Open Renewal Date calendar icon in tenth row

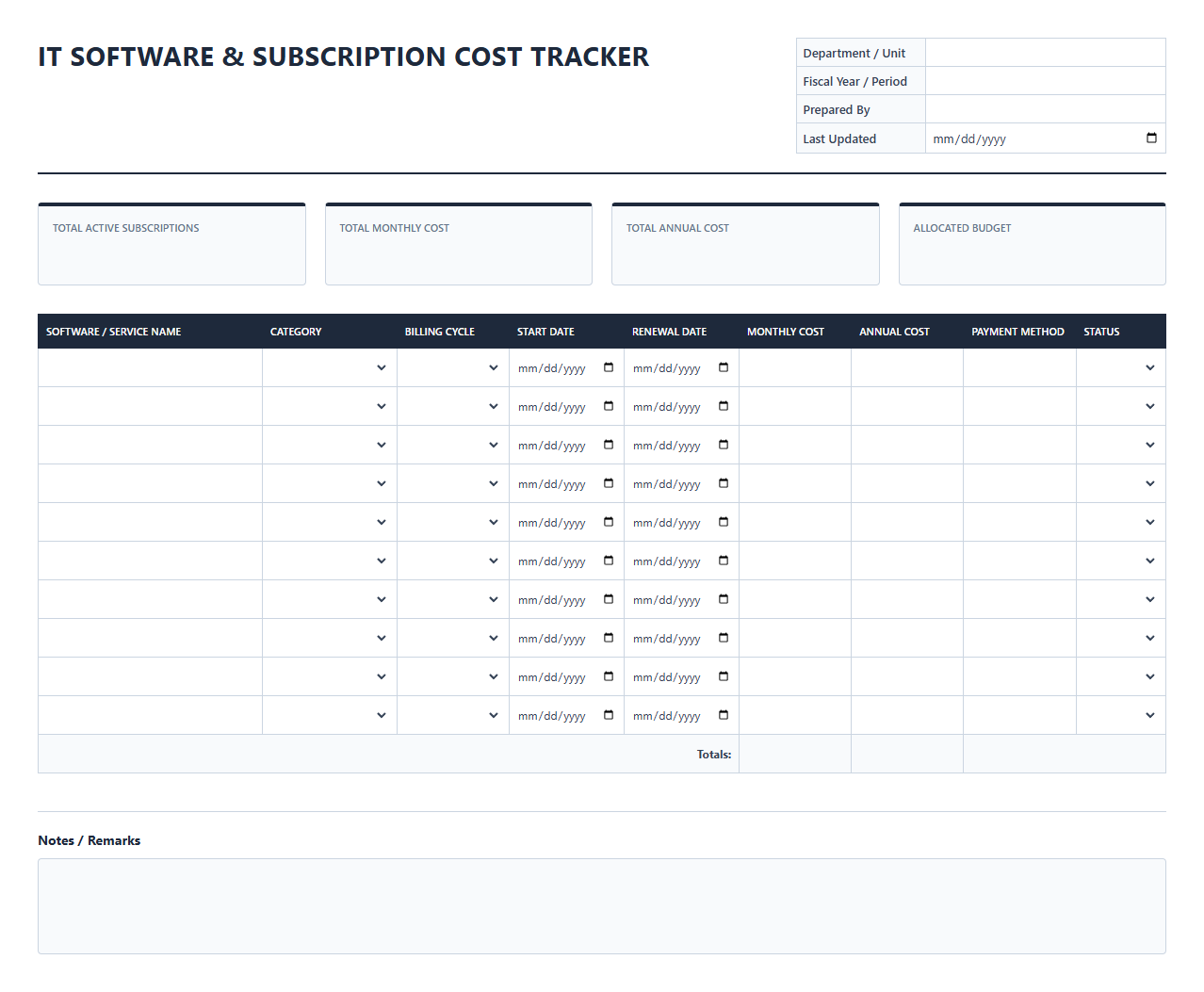(724, 715)
